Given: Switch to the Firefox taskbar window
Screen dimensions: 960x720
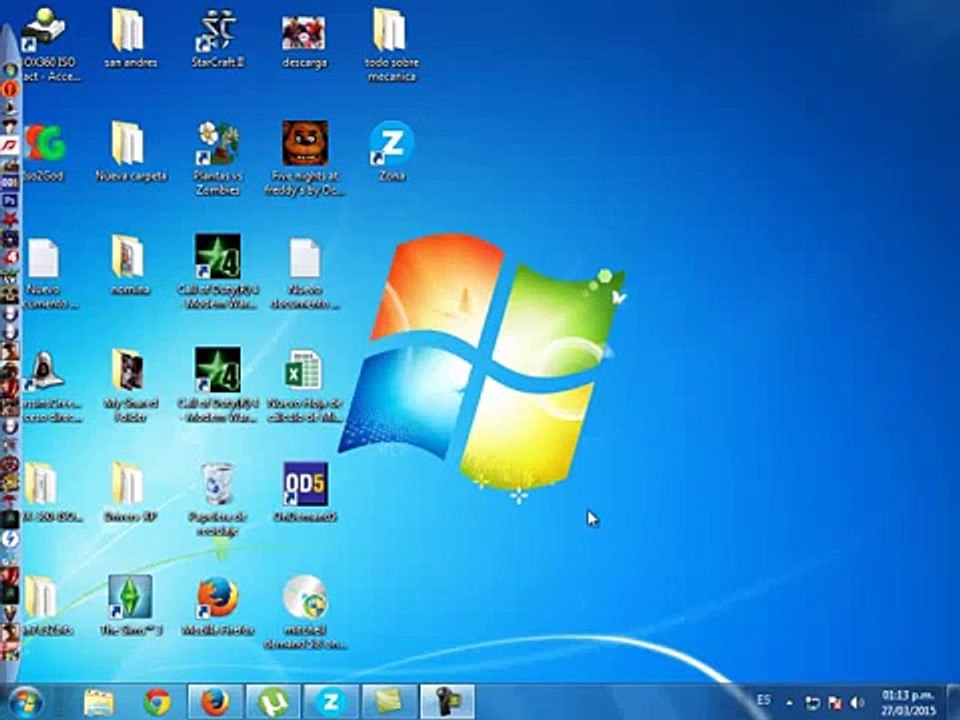Looking at the screenshot, I should (x=216, y=702).
